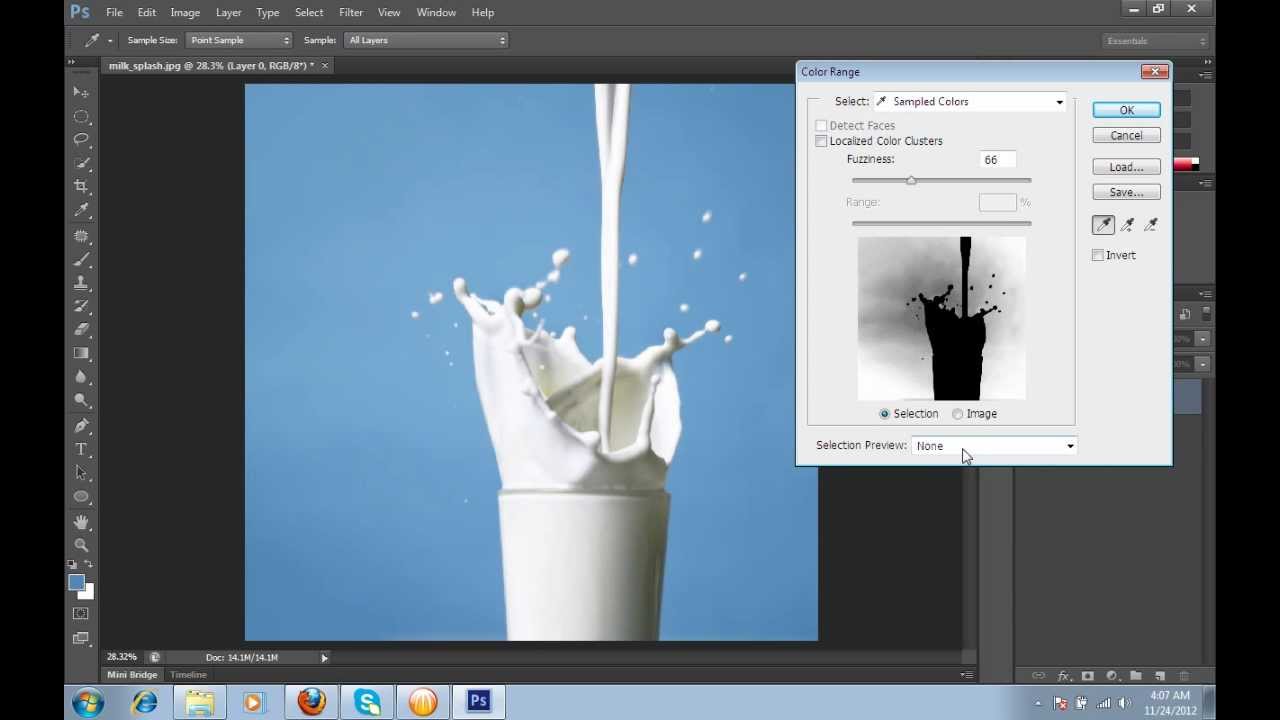The height and width of the screenshot is (720, 1280).
Task: Select the Hand tool
Action: (81, 520)
